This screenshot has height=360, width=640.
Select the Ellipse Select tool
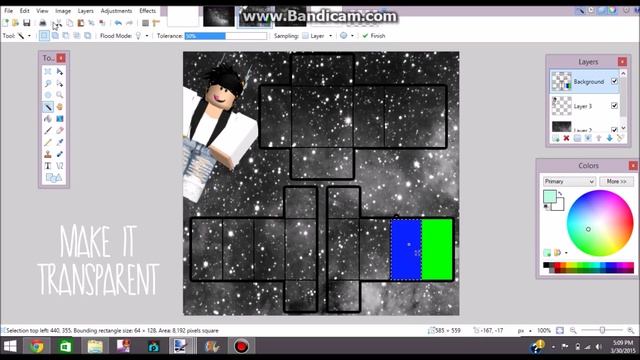coord(48,95)
